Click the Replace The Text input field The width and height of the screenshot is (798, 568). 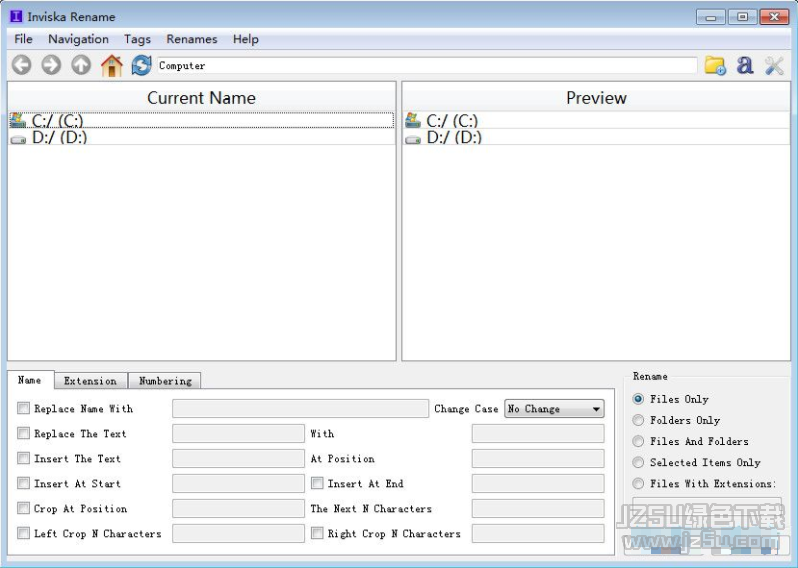(x=238, y=434)
